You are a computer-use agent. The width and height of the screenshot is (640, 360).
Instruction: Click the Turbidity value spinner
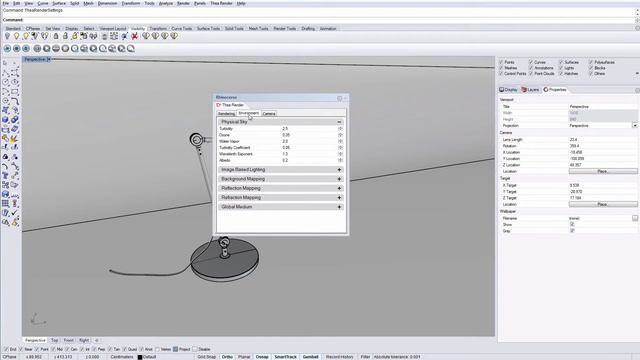click(x=340, y=129)
